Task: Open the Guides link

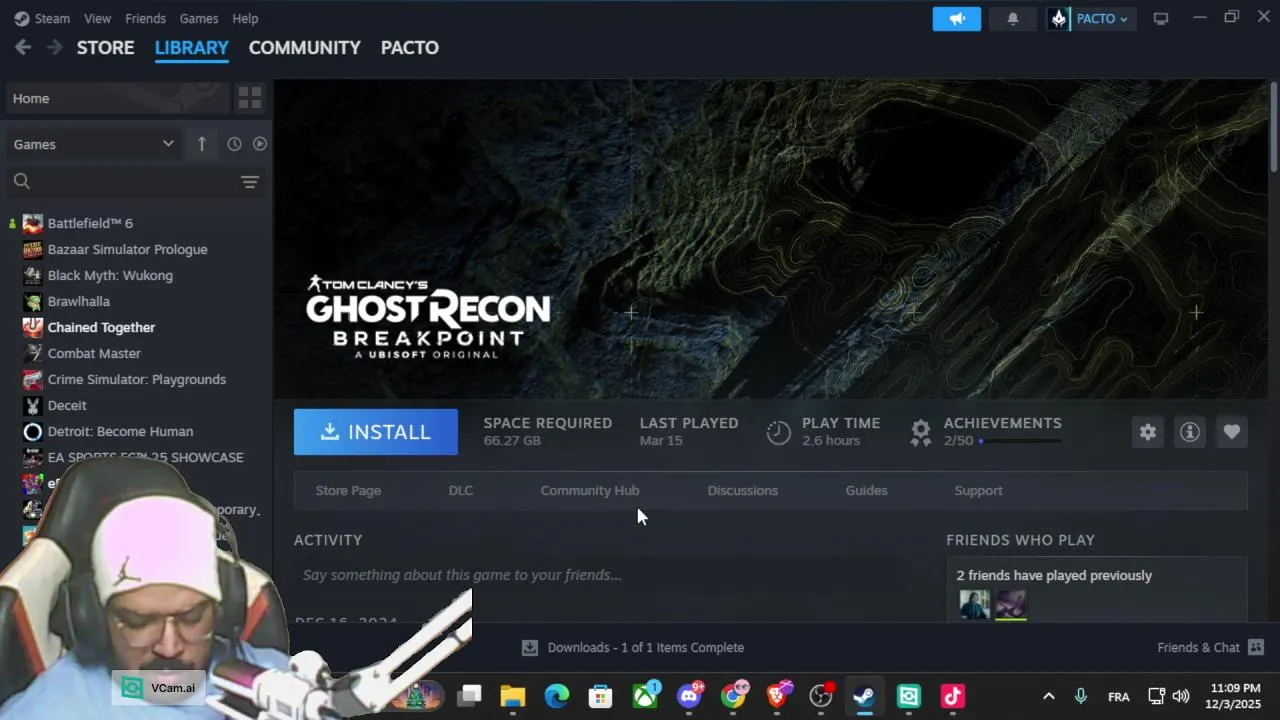Action: (866, 491)
